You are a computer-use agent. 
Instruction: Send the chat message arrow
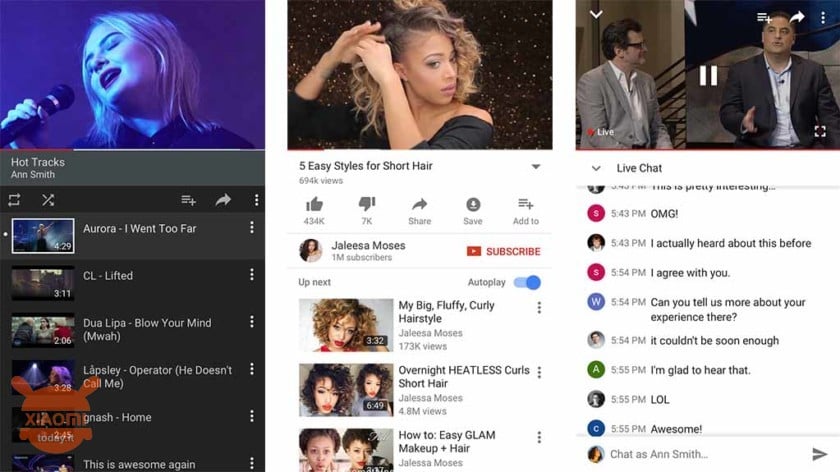(820, 454)
